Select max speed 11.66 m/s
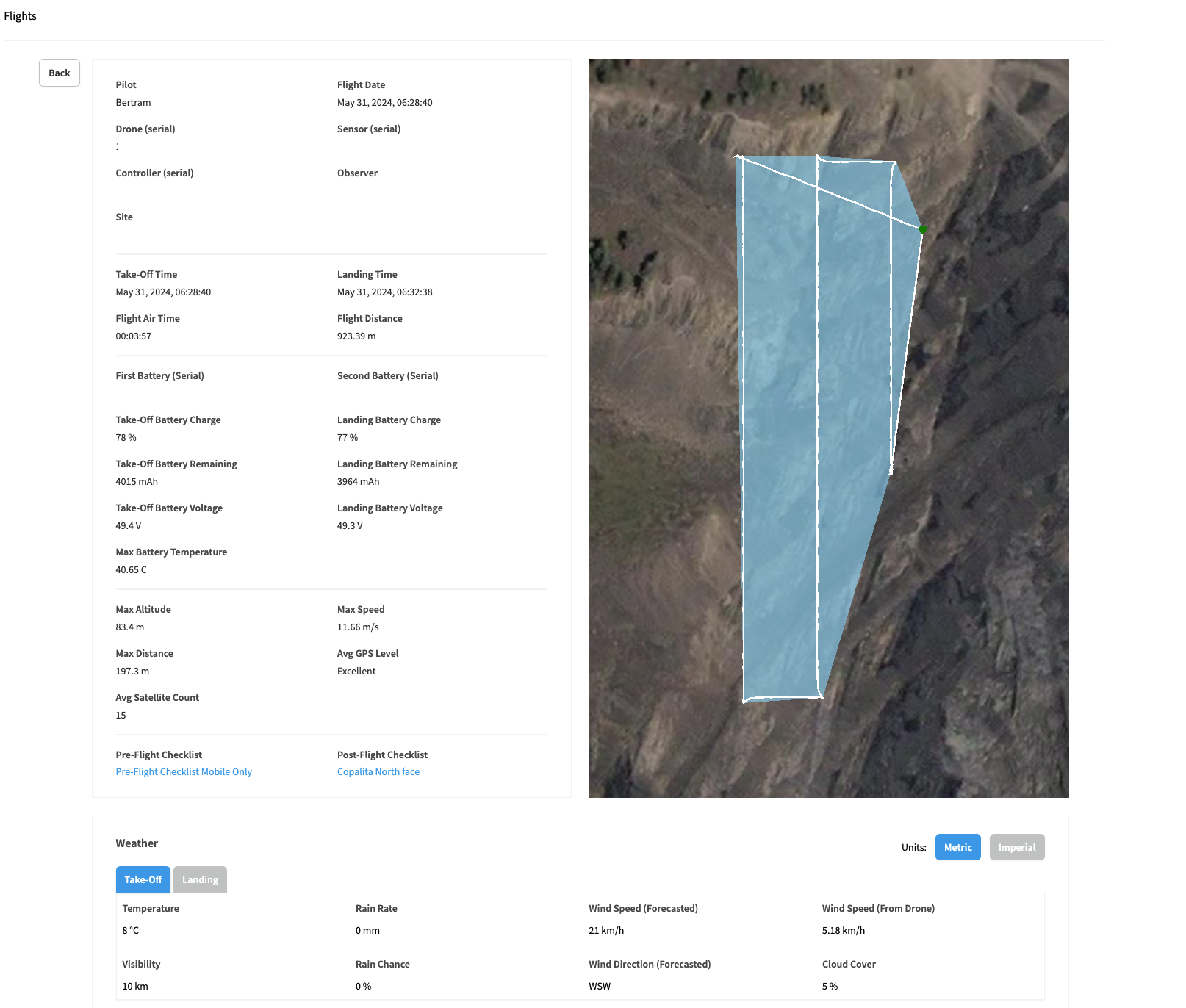This screenshot has height=1008, width=1186. pos(358,627)
